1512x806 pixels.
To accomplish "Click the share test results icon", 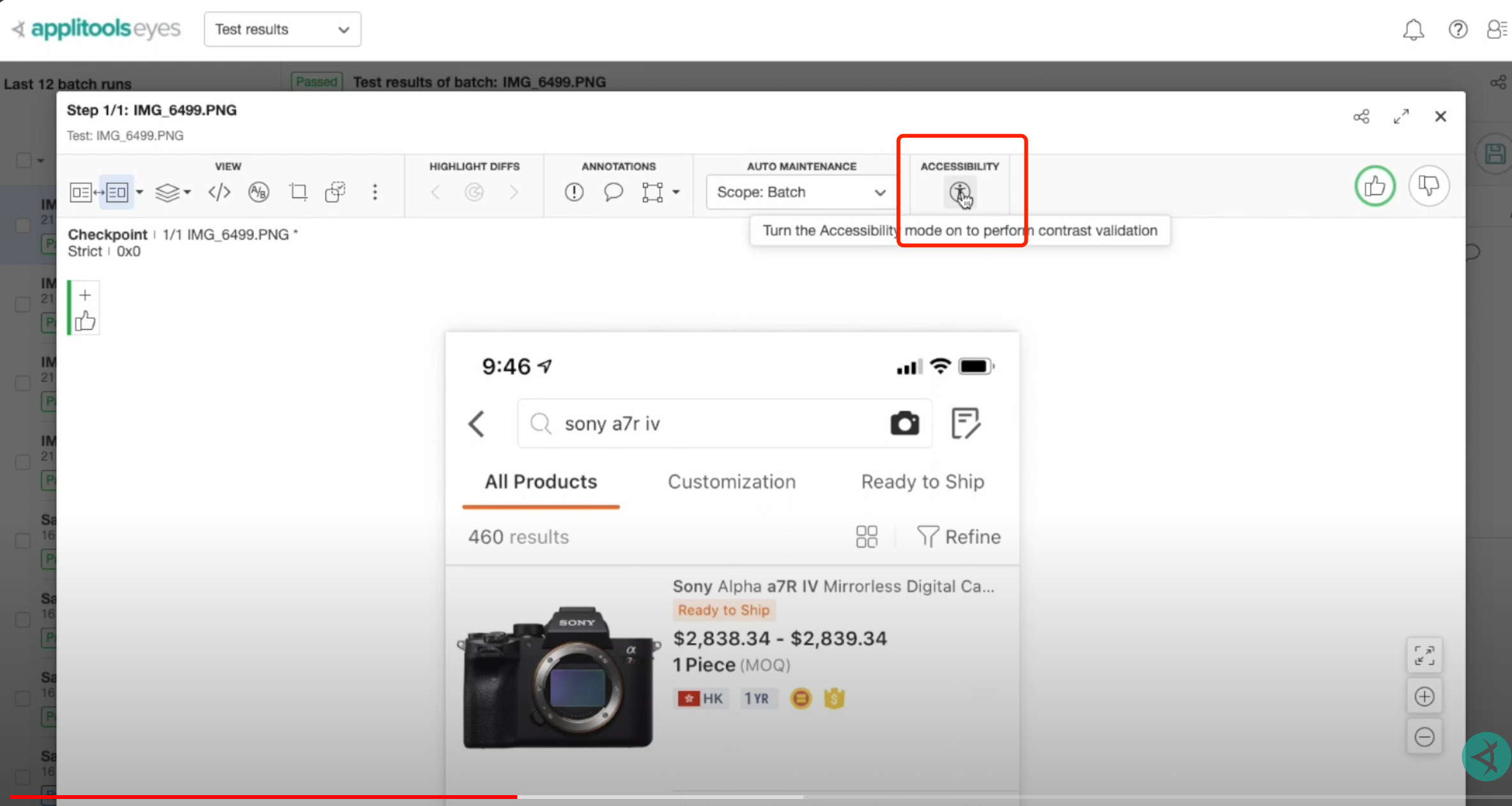I will (1361, 116).
